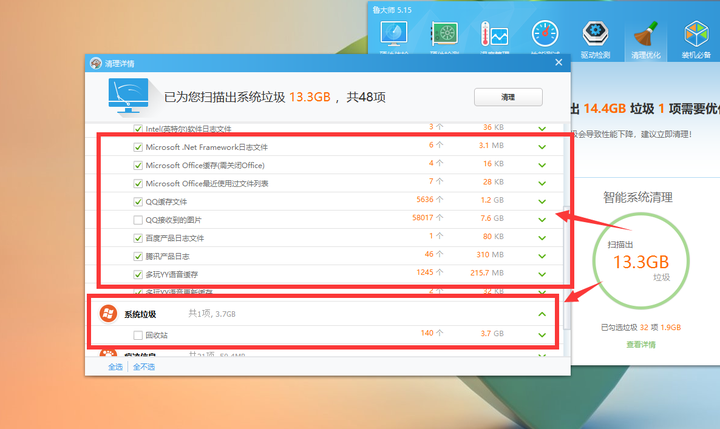Screen dimensions: 720x429
Task: Open the speedometer performance test icon
Action: (545, 34)
